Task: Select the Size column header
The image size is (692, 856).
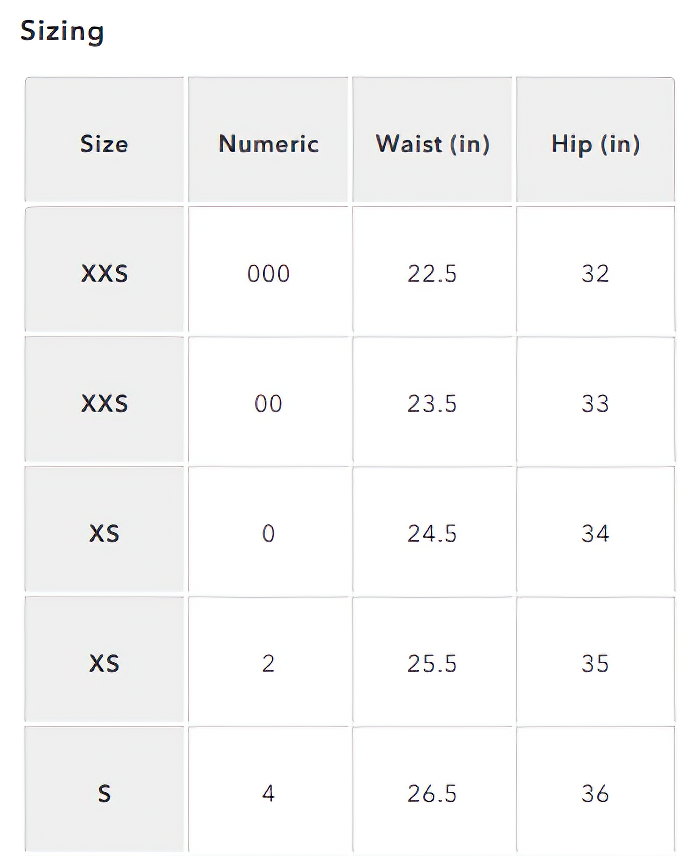Action: [104, 144]
